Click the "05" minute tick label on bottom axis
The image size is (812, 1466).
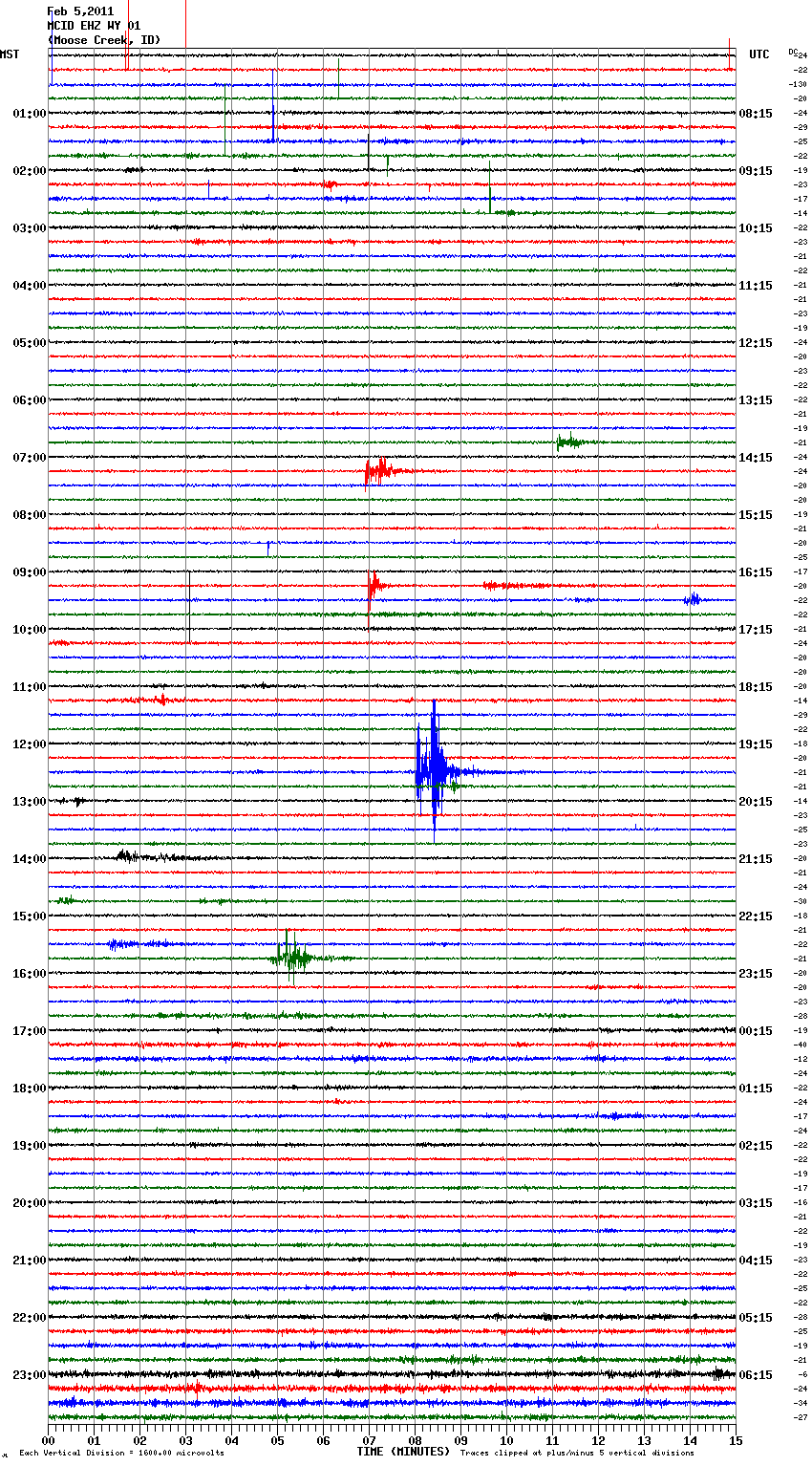277,1440
